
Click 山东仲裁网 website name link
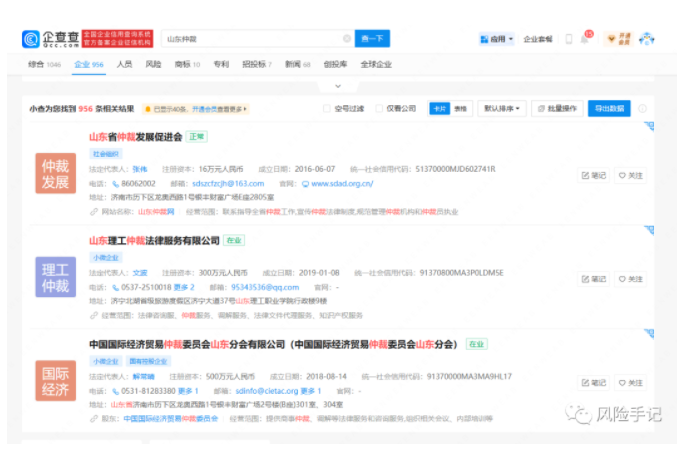[x=156, y=212]
